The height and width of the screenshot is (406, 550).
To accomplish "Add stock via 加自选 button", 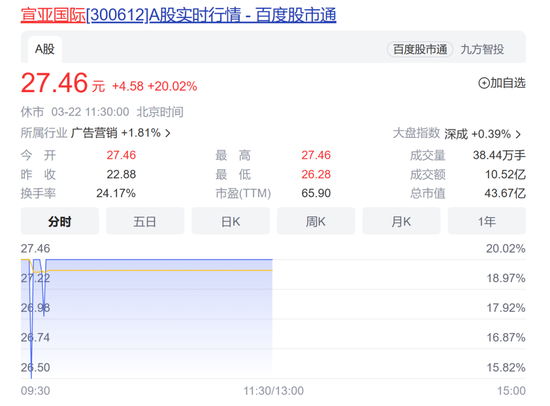I will (502, 83).
